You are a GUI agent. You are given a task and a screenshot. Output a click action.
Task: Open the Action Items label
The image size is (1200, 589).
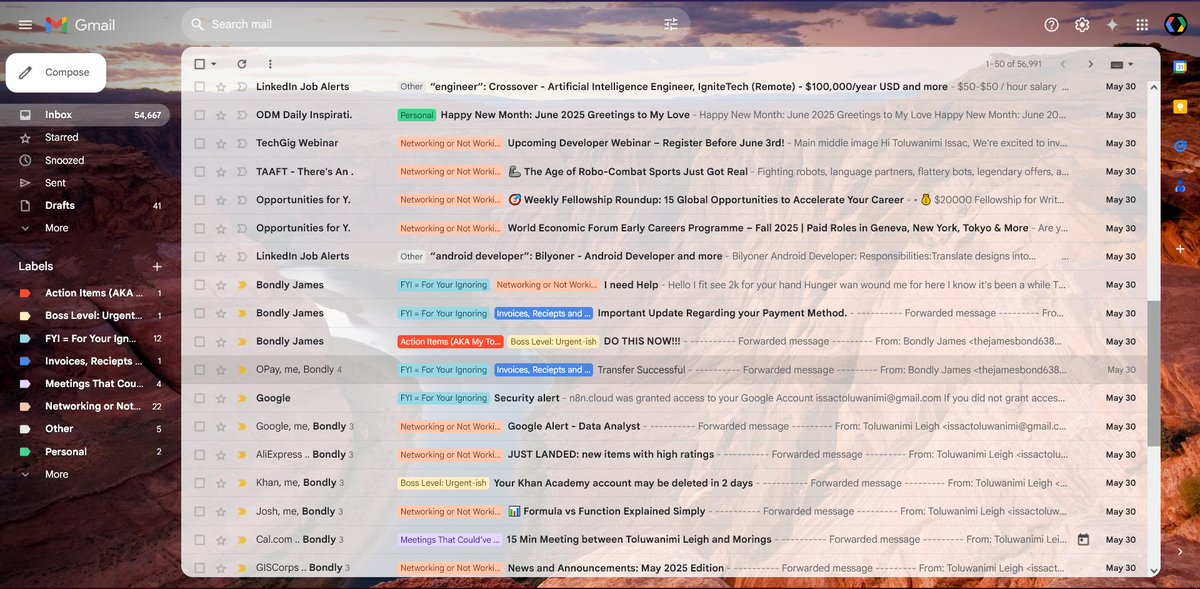tap(85, 293)
